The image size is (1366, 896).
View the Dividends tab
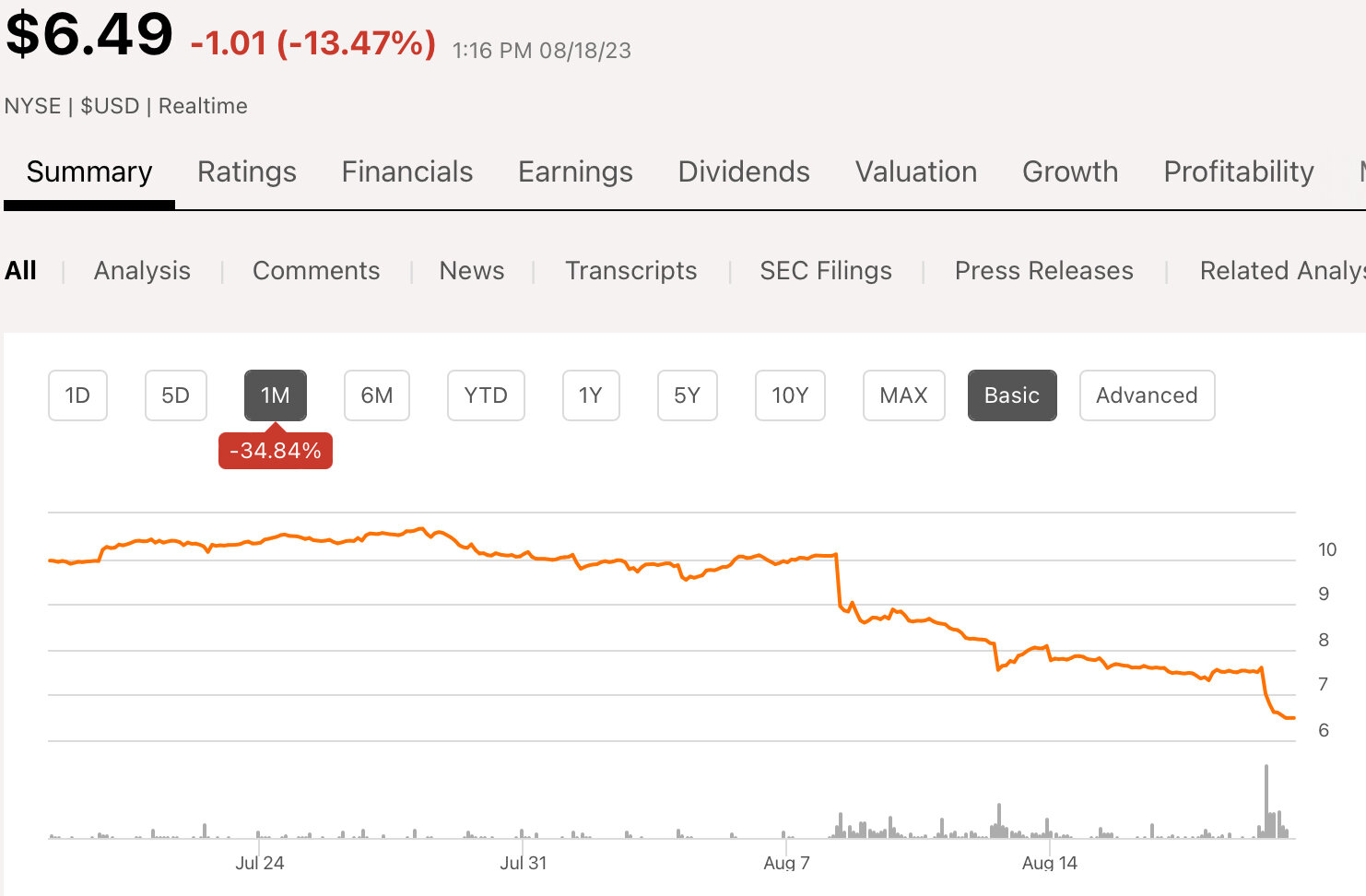click(744, 172)
